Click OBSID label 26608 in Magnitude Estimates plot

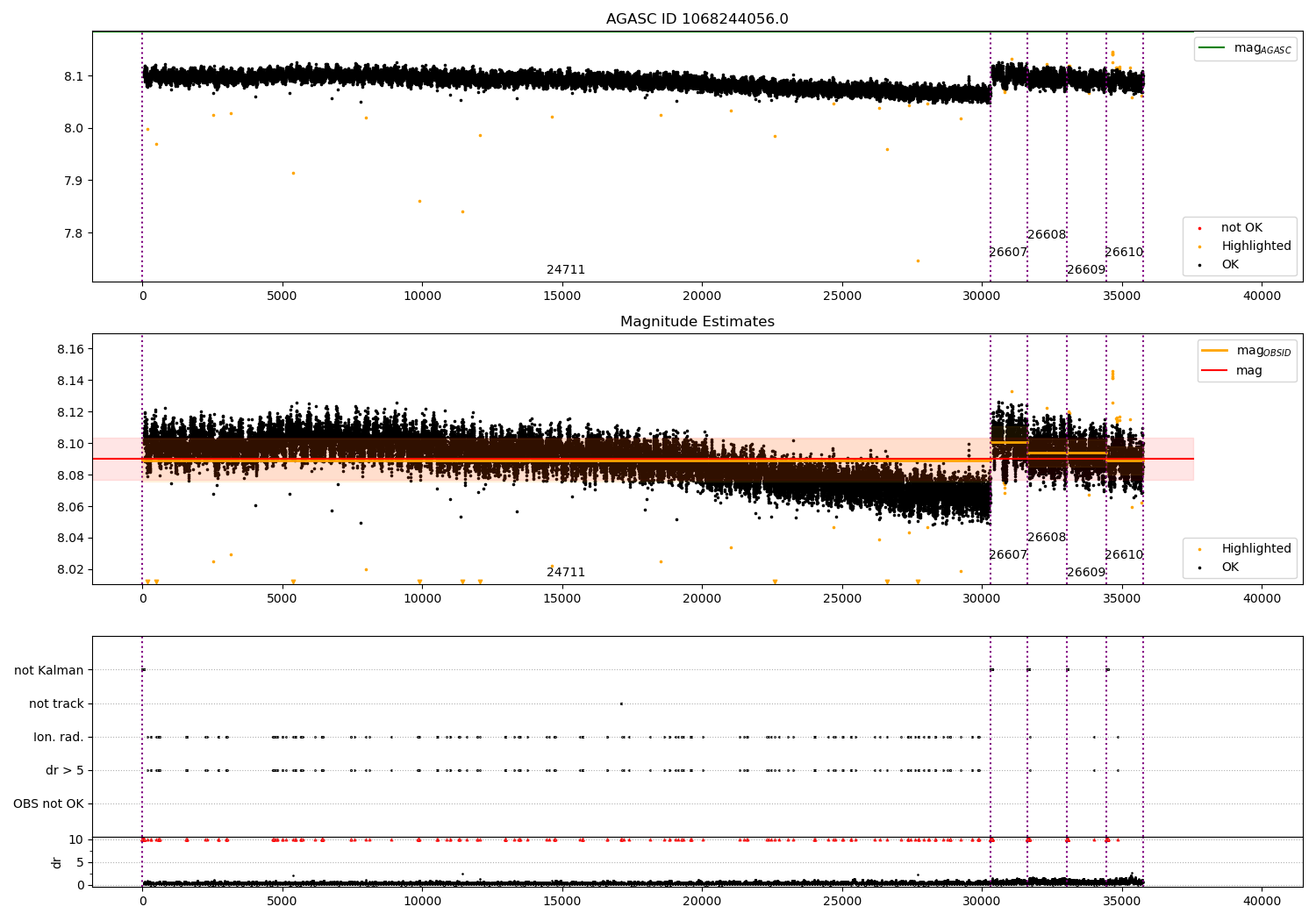[x=1047, y=538]
